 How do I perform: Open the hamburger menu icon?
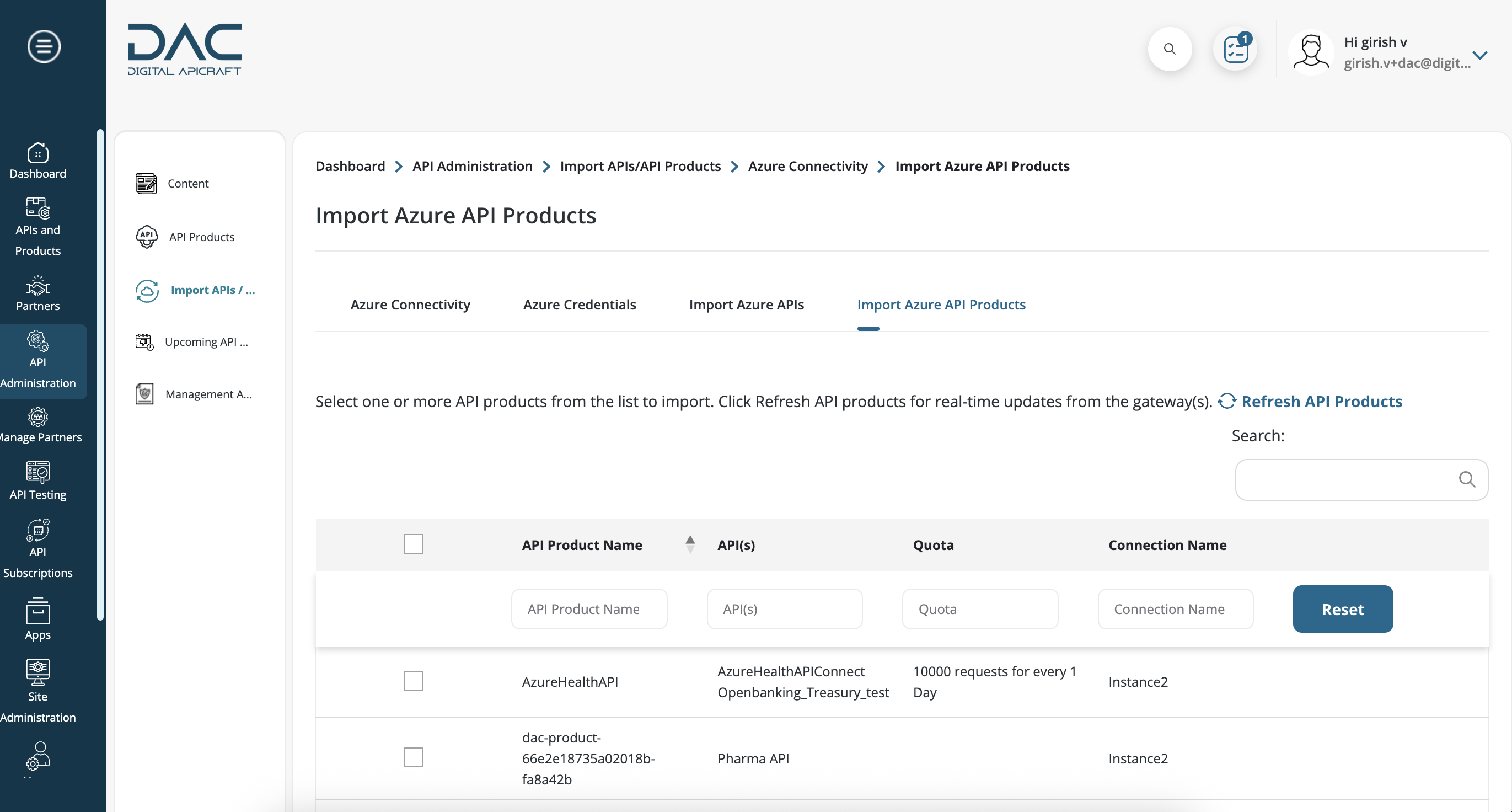[x=44, y=46]
